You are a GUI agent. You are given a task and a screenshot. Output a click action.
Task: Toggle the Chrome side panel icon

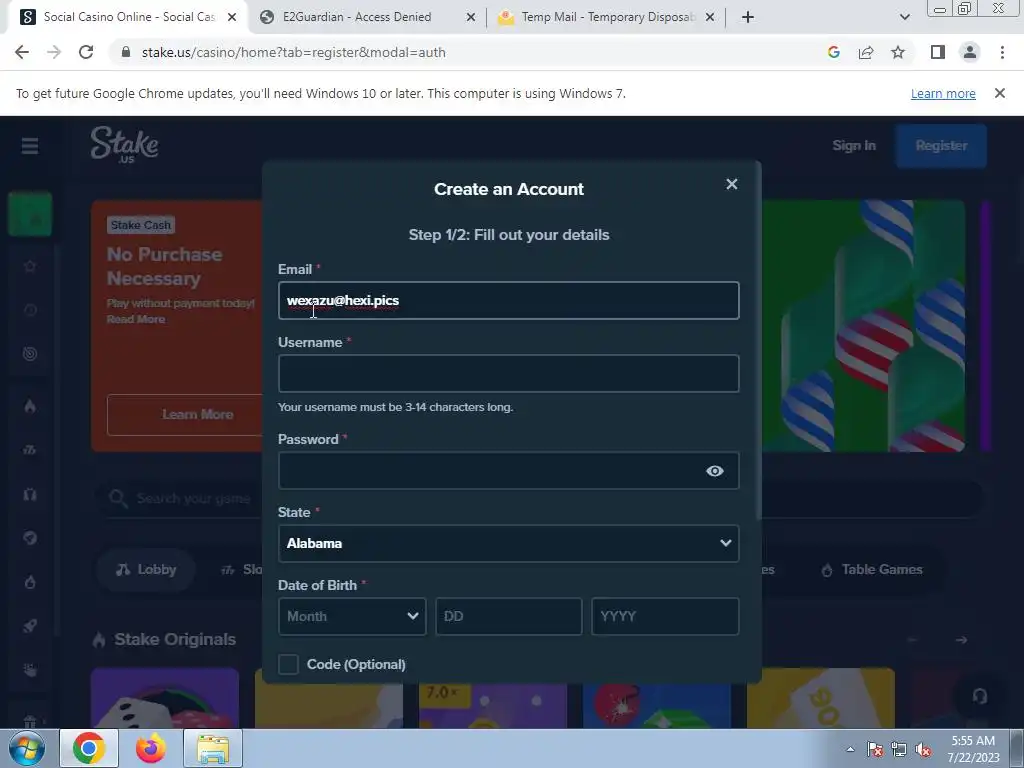[x=938, y=52]
